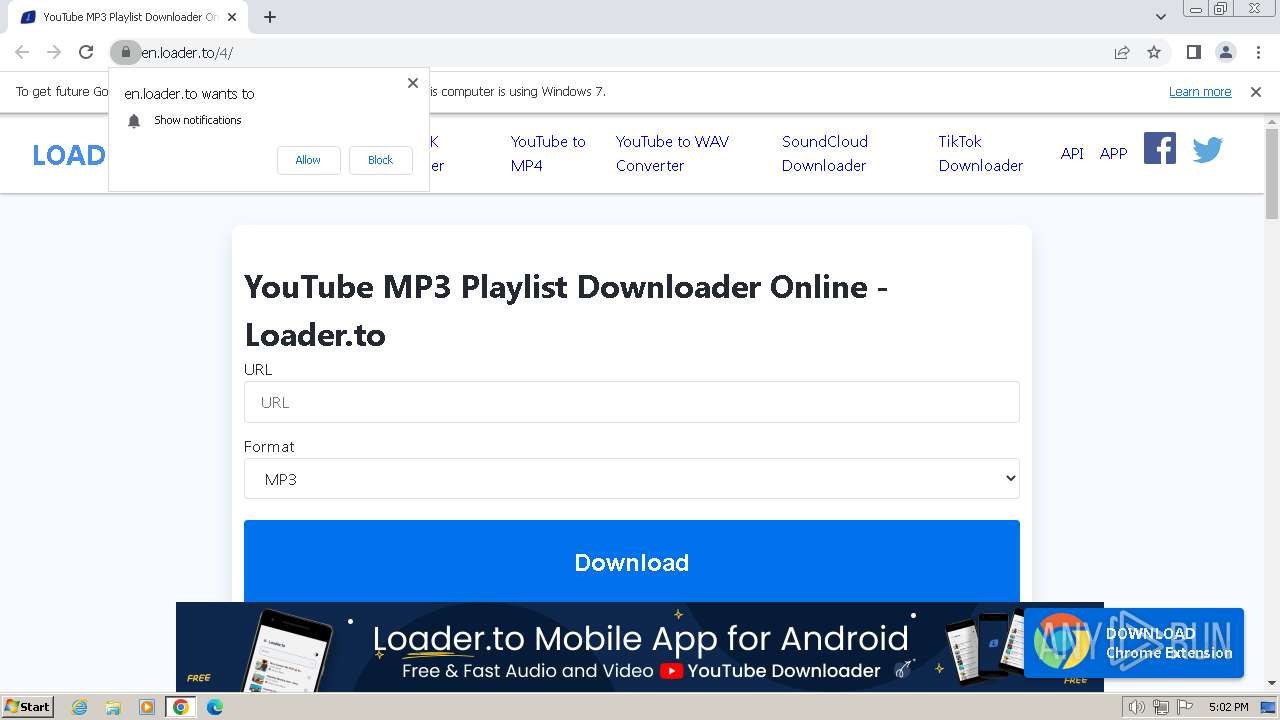The height and width of the screenshot is (720, 1280).
Task: Click the address bar URL text
Action: point(187,52)
